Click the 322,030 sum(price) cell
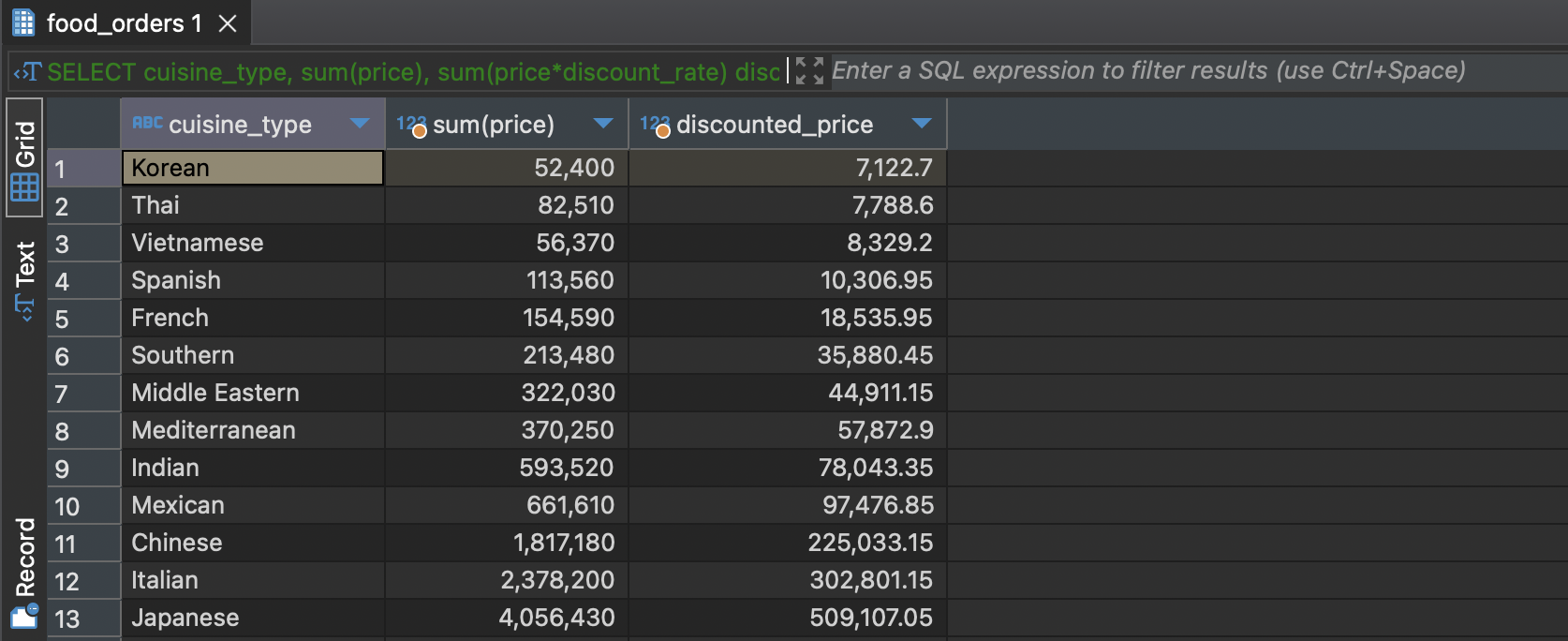 coord(507,393)
